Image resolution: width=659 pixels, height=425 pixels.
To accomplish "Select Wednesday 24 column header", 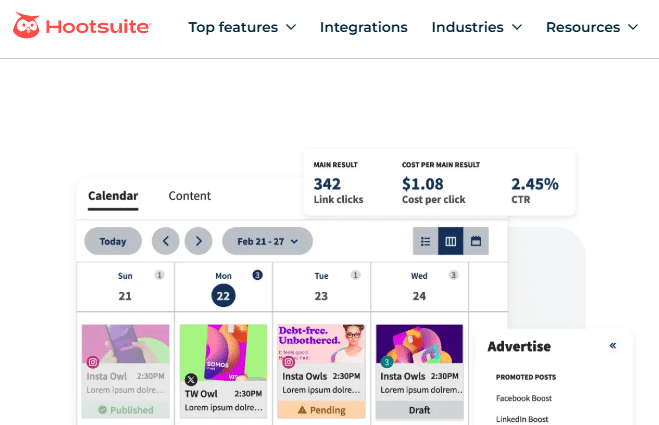I will (x=419, y=287).
